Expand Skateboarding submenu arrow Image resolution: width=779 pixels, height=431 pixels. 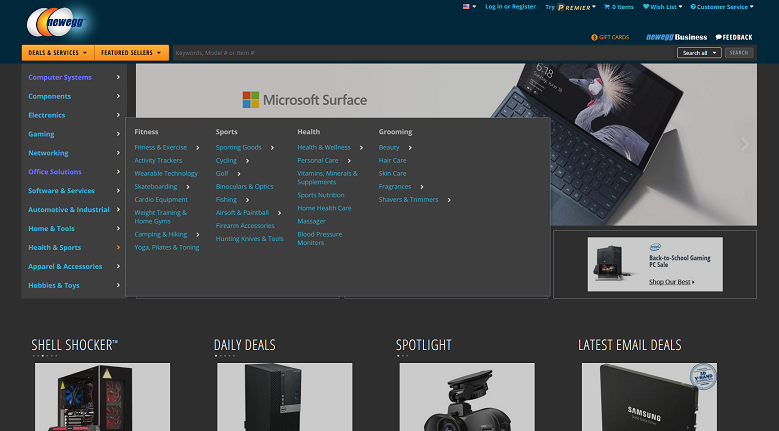click(x=188, y=187)
